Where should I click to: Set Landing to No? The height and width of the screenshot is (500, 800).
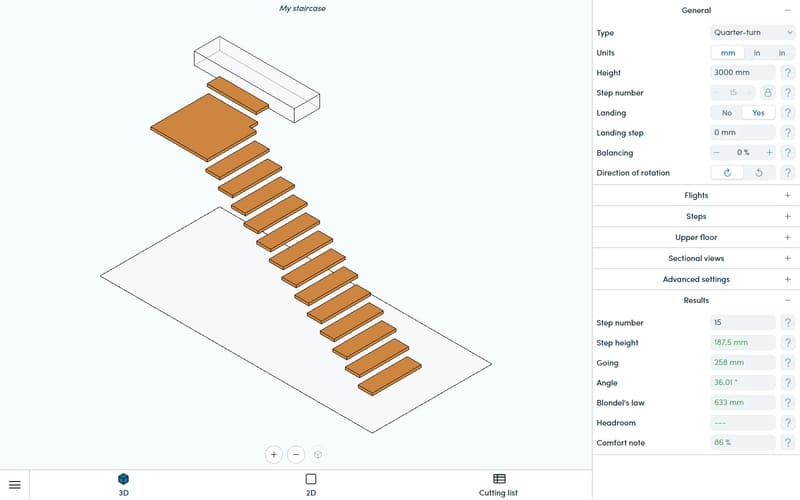click(x=727, y=113)
